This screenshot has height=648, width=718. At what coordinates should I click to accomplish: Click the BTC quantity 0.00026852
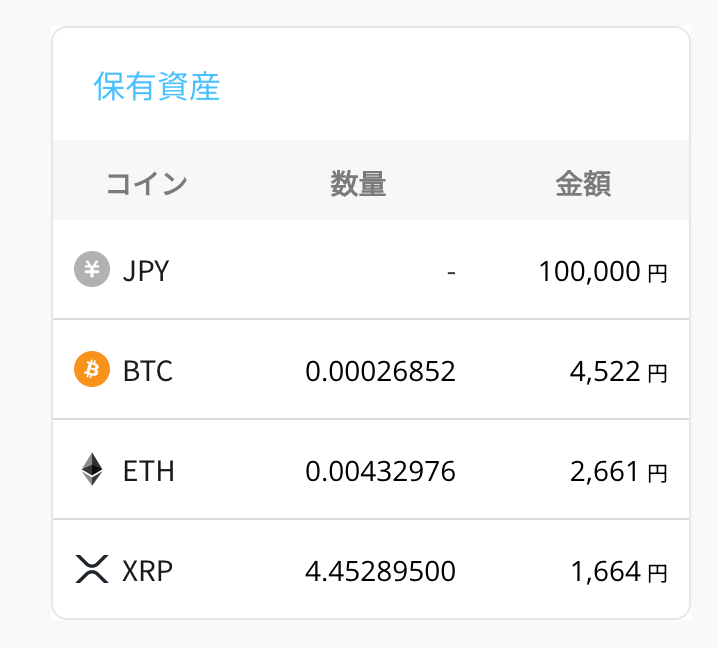380,372
